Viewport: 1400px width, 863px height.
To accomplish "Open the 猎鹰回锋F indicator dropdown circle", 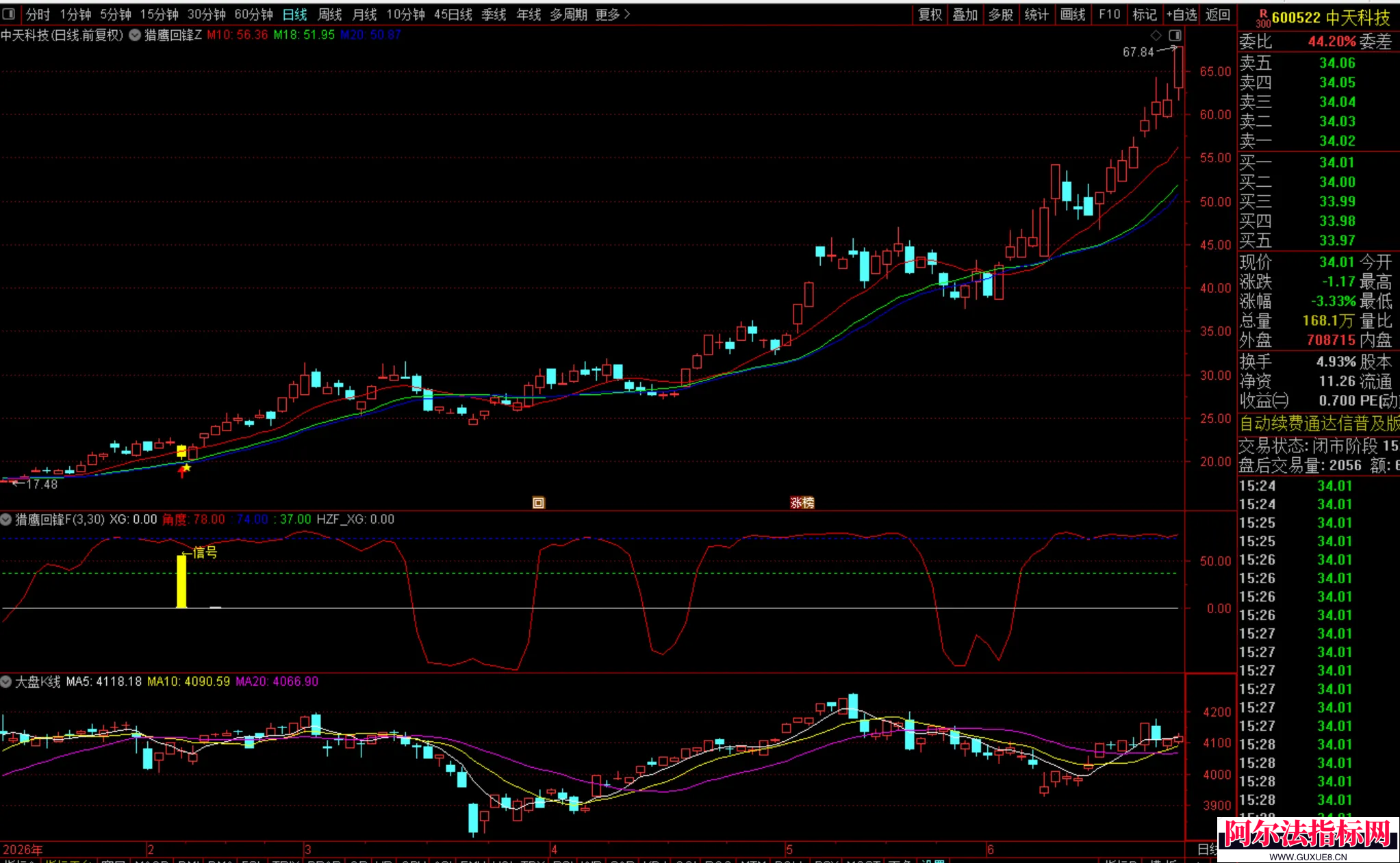I will point(6,519).
